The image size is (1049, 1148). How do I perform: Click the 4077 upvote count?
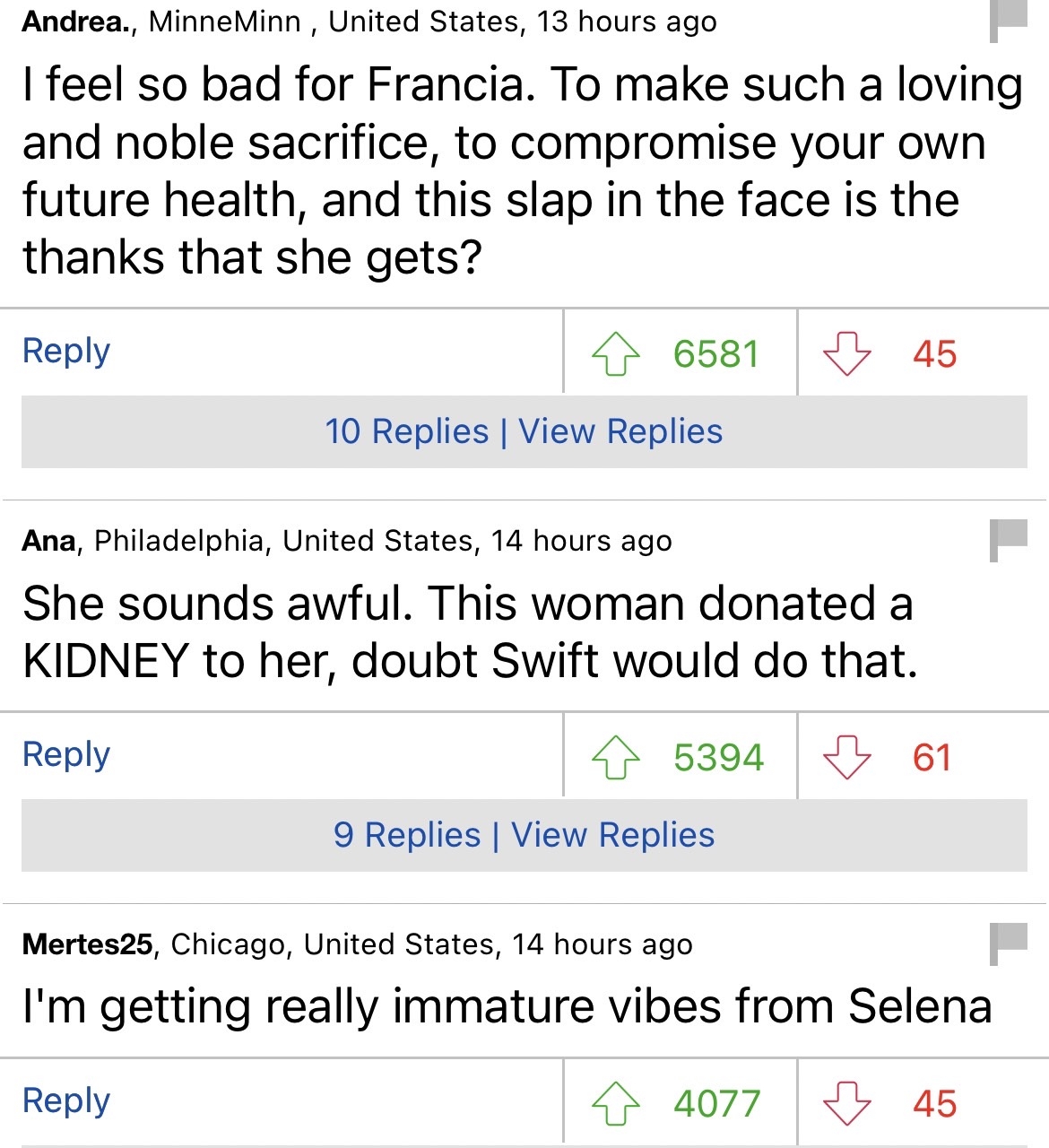[716, 1104]
